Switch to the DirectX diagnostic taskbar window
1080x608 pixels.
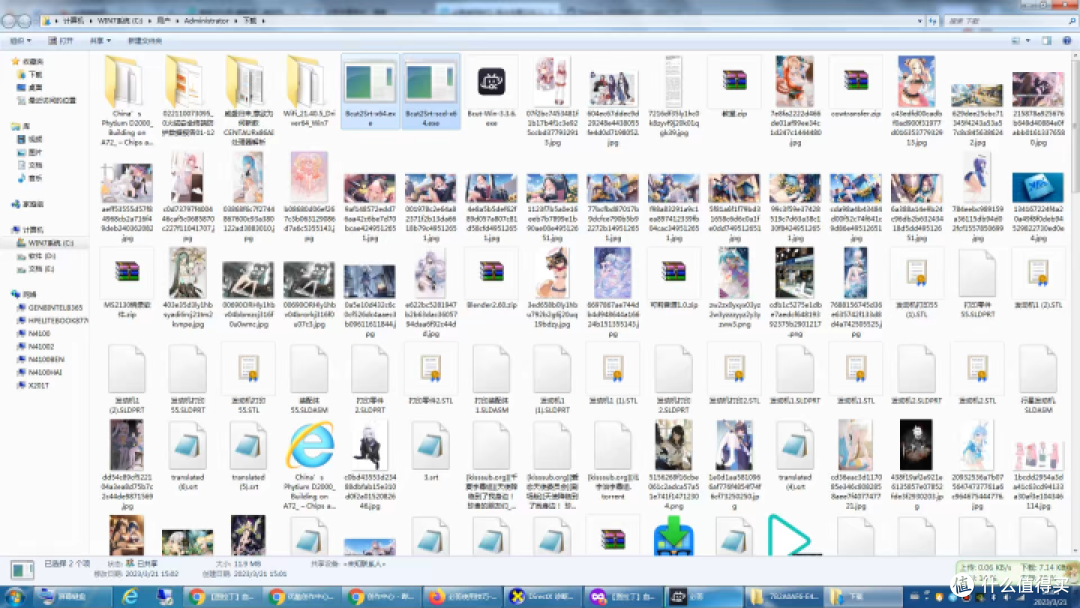tap(543, 596)
